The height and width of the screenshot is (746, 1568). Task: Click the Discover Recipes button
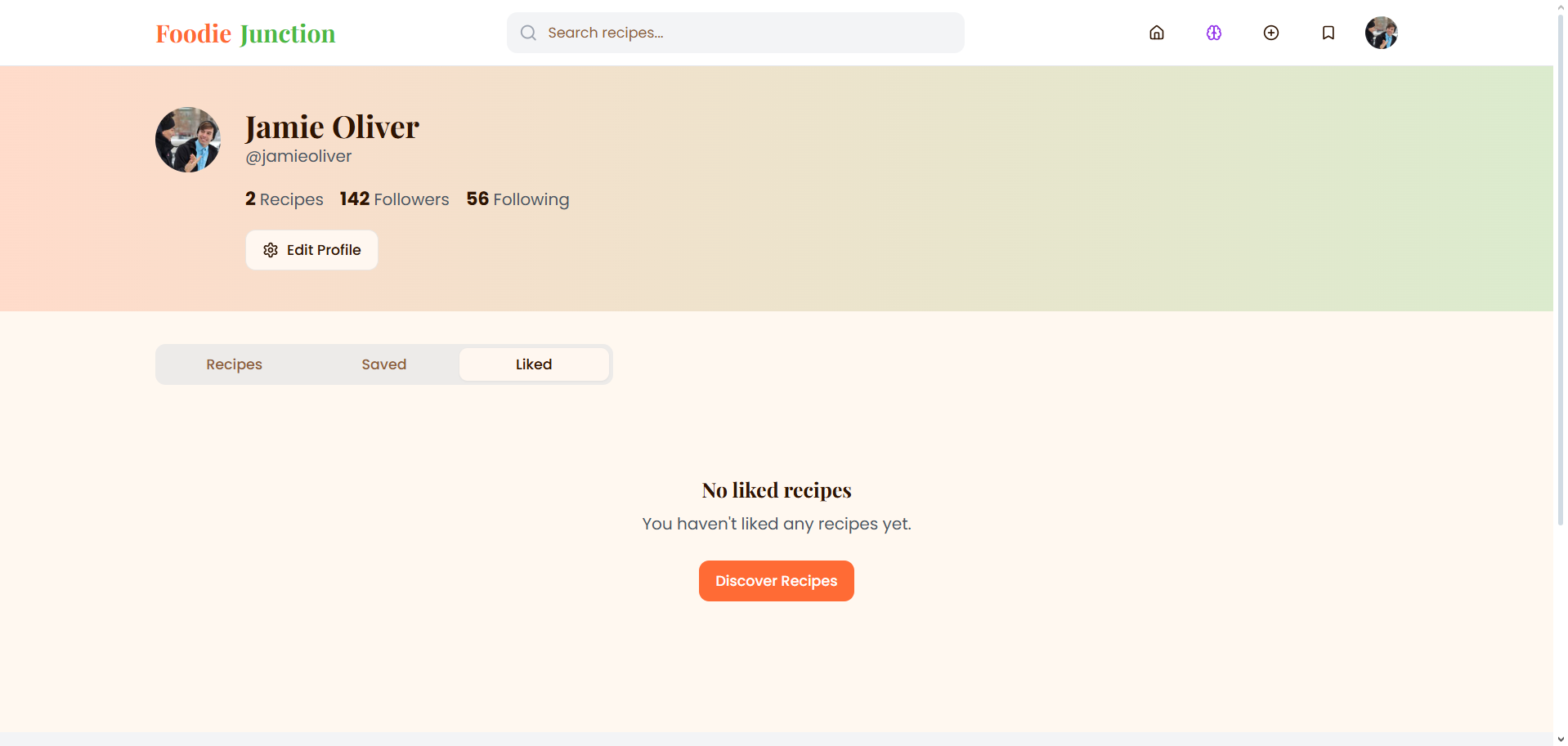tap(776, 581)
